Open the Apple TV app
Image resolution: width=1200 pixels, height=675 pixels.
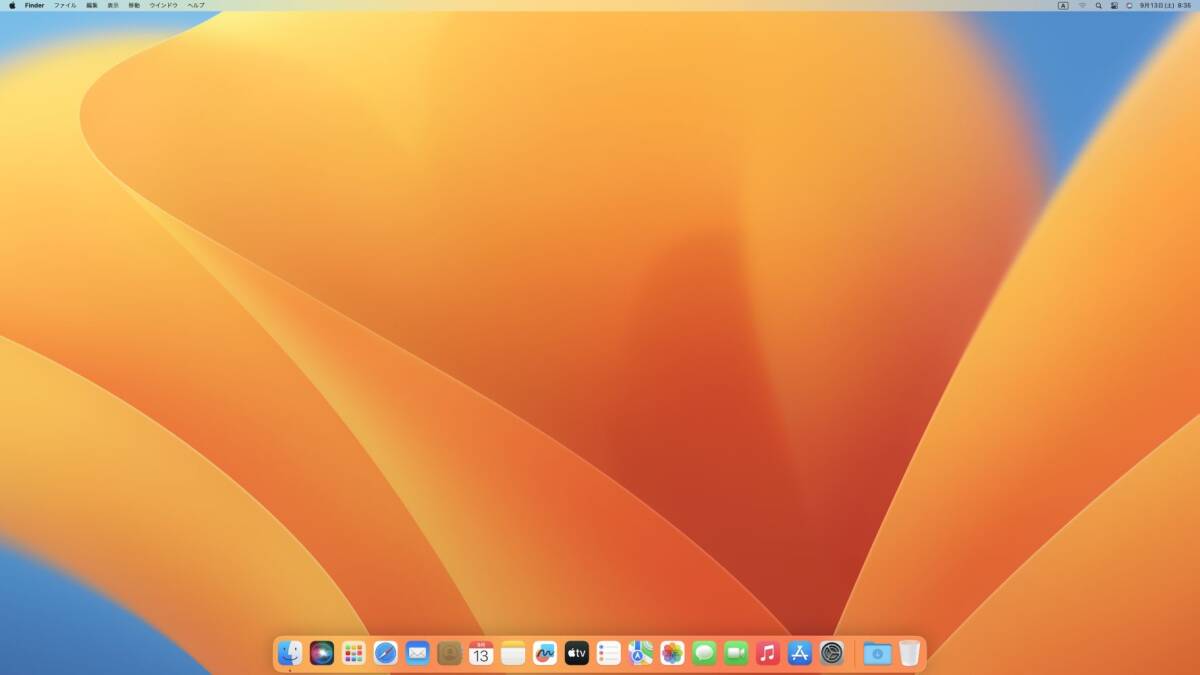point(577,654)
